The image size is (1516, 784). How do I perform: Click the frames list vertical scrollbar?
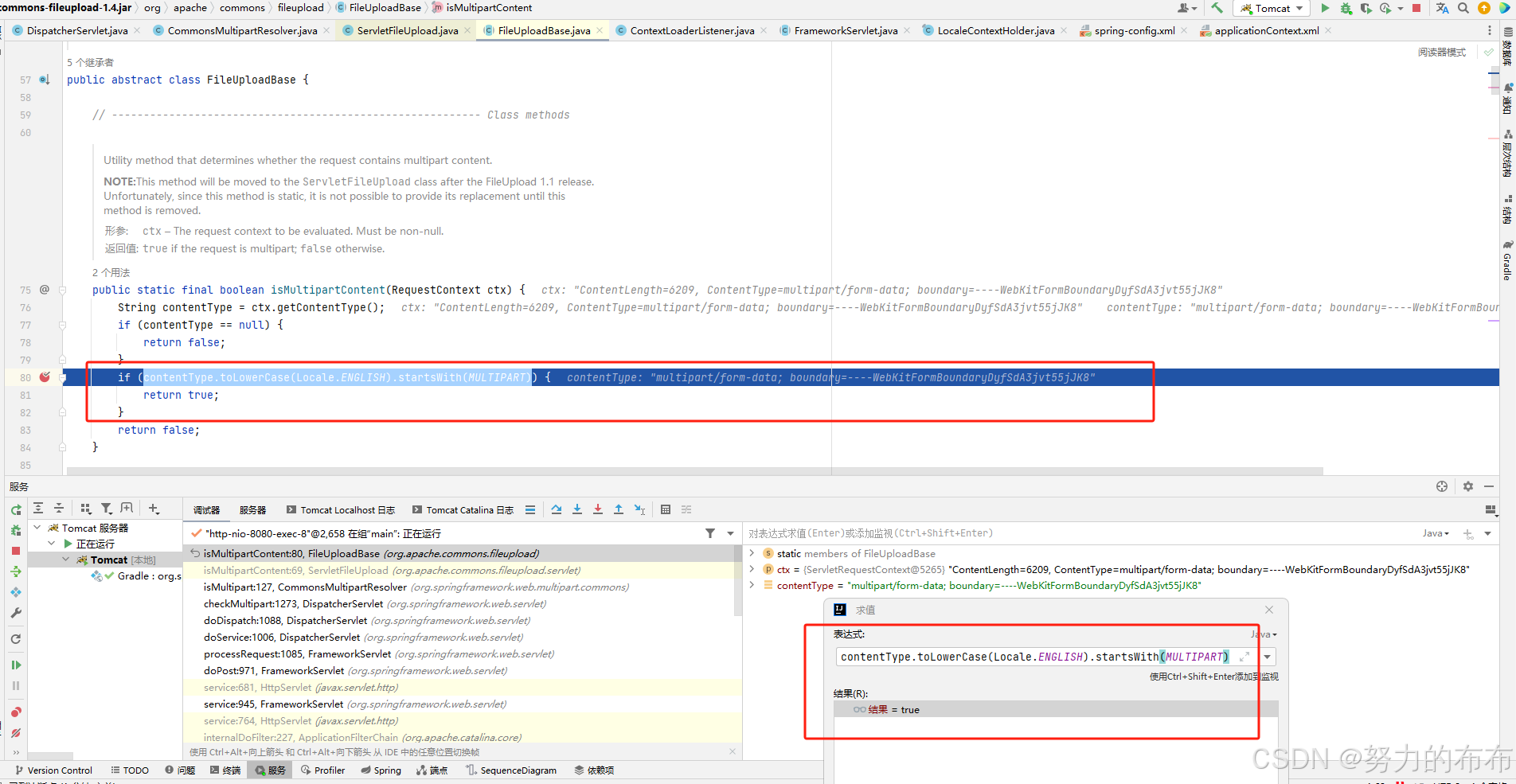point(737,579)
